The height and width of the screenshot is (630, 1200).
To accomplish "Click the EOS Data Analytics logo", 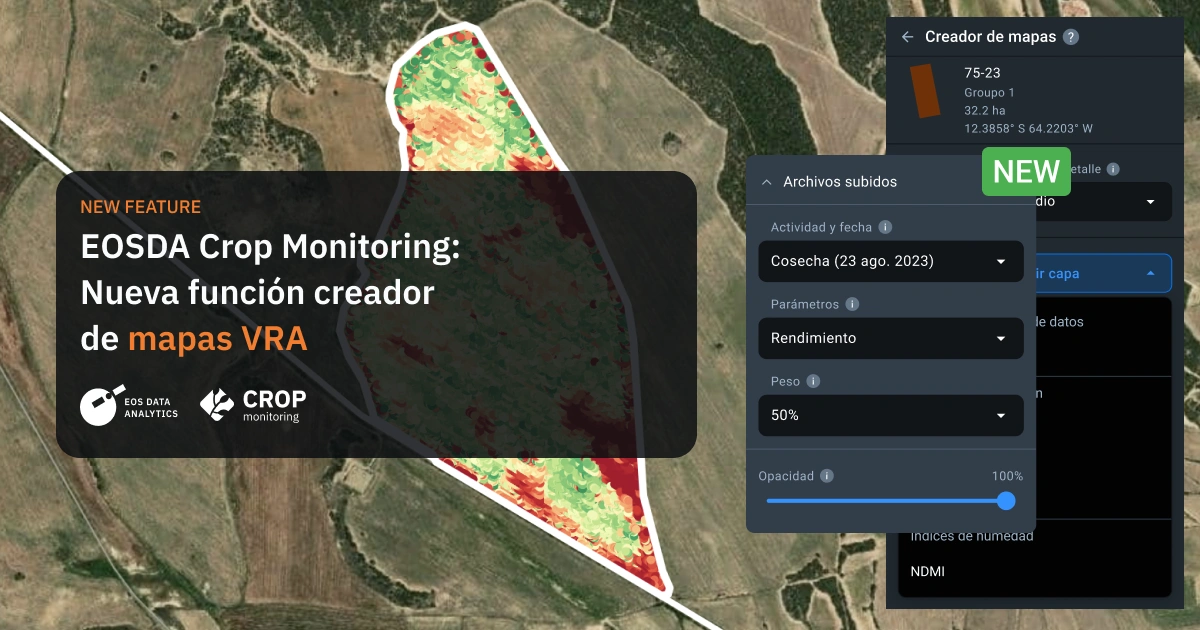I will pos(129,404).
